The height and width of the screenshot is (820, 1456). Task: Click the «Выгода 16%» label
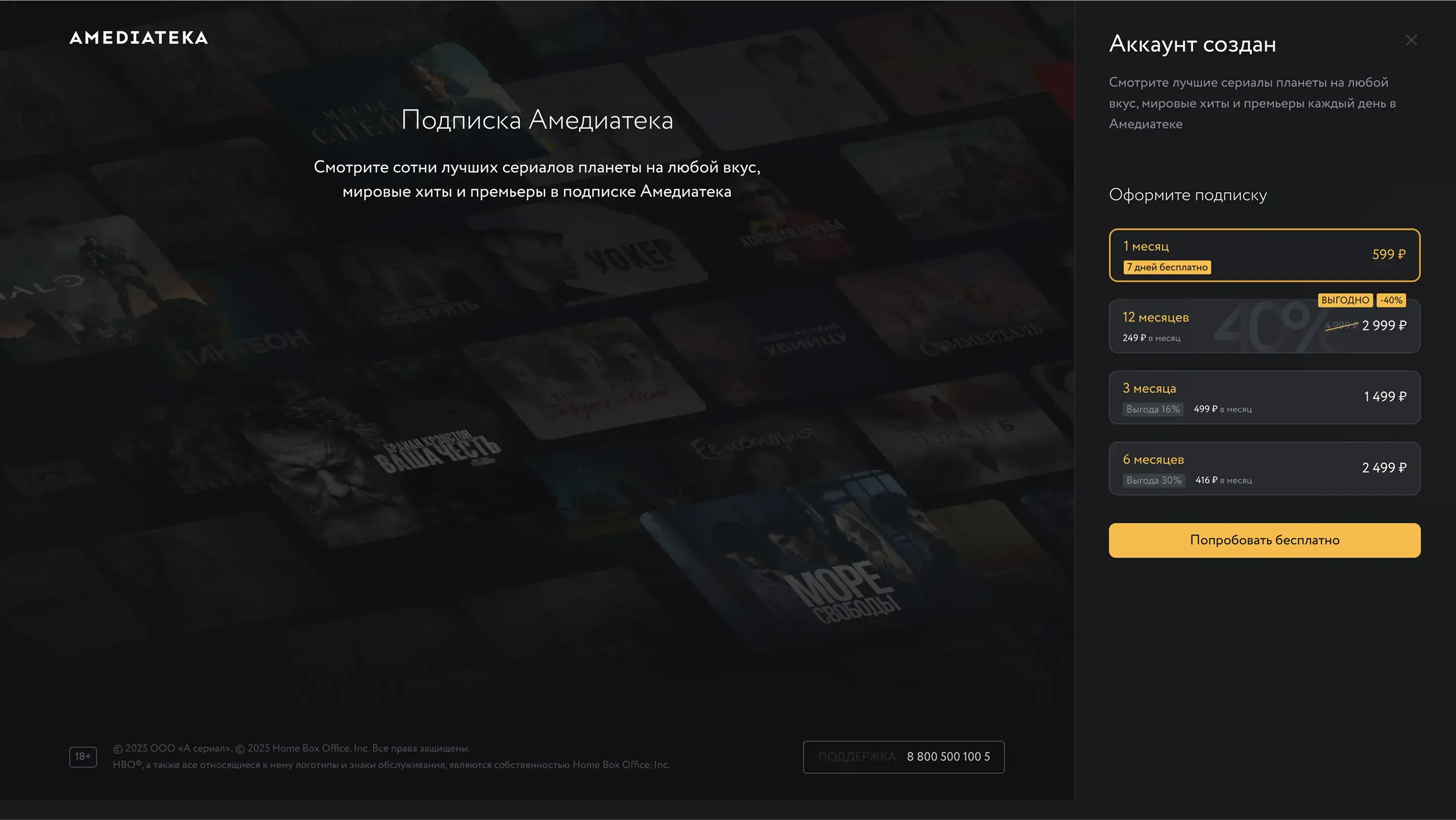click(1153, 409)
